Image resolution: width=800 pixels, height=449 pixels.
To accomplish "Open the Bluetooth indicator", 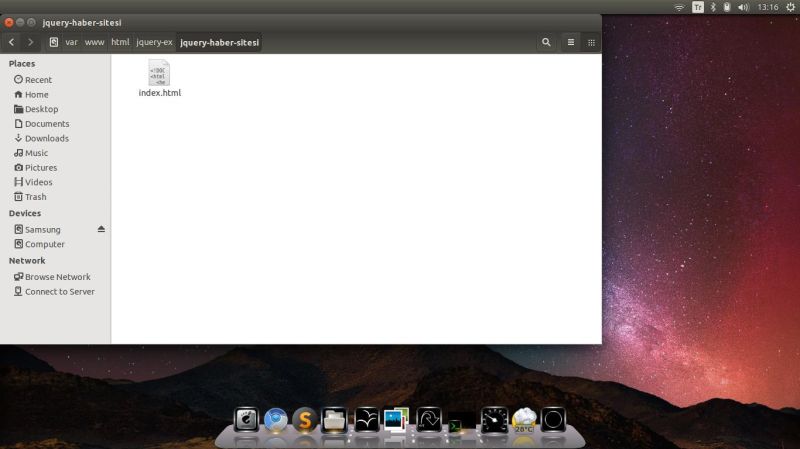I will pos(713,7).
